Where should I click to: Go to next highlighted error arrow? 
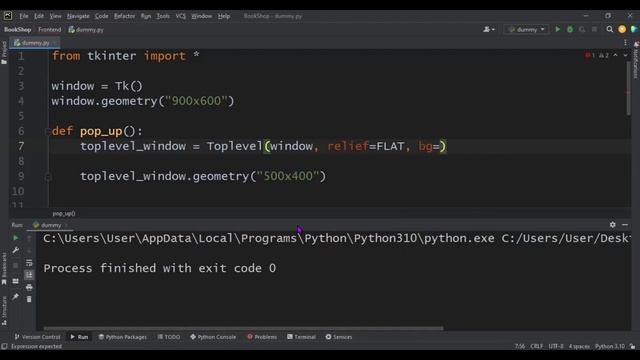625,55
